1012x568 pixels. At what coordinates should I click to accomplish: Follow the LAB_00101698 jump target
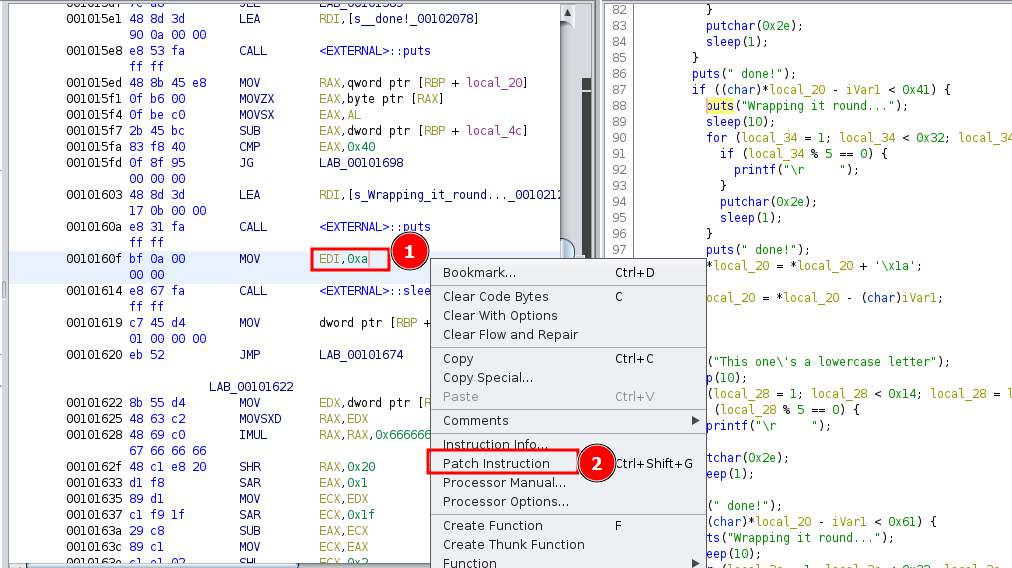(x=362, y=162)
